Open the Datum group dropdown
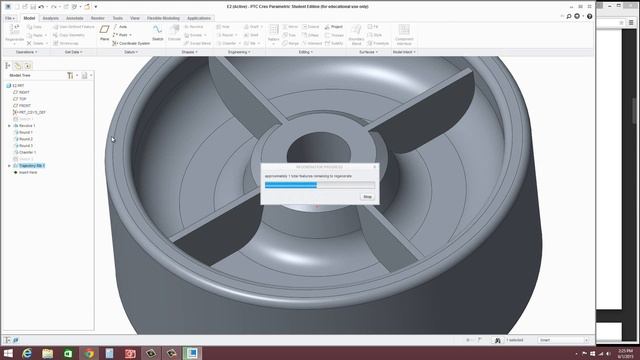Image resolution: width=640 pixels, height=360 pixels. pyautogui.click(x=131, y=52)
